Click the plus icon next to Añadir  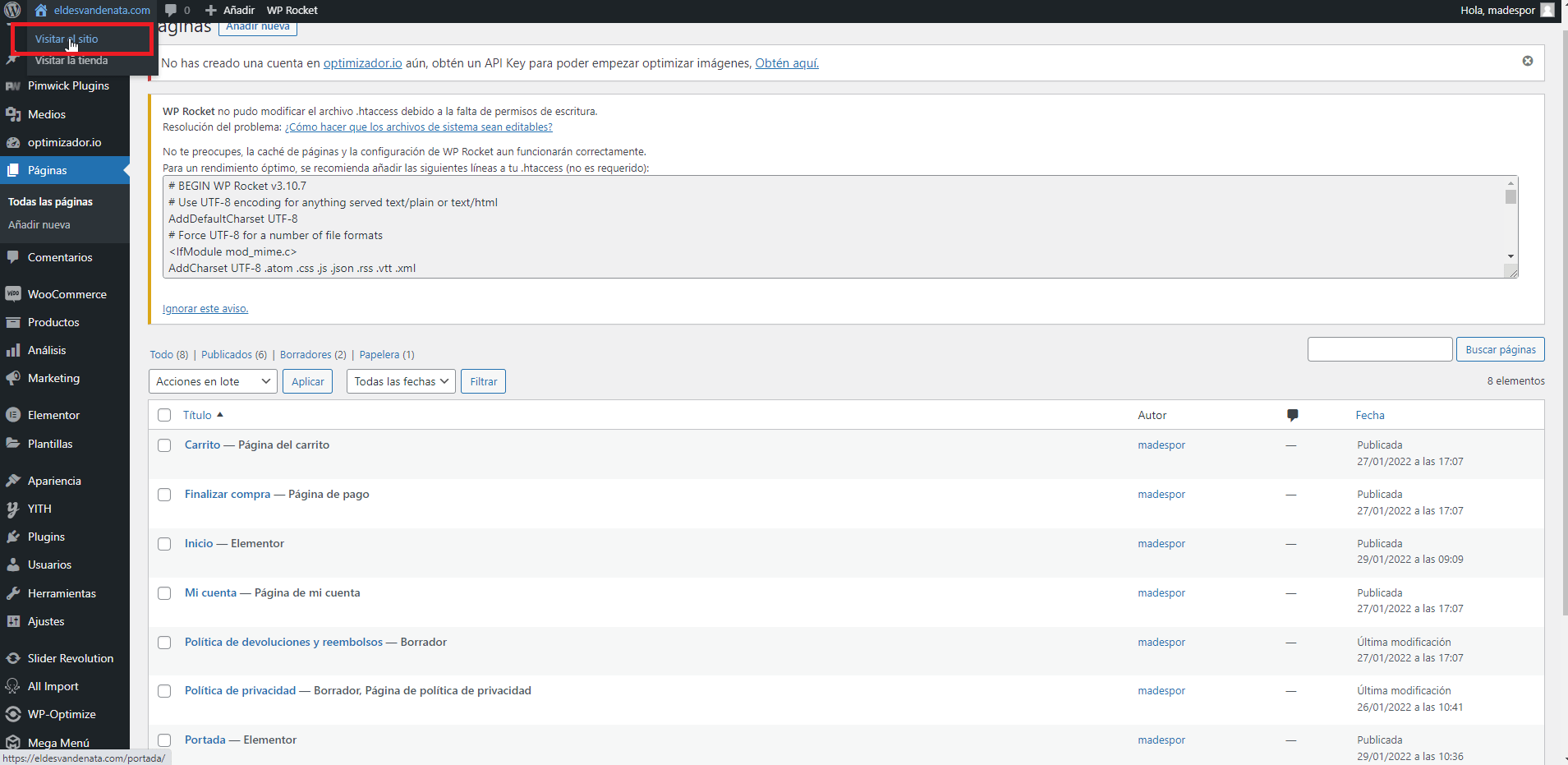211,10
